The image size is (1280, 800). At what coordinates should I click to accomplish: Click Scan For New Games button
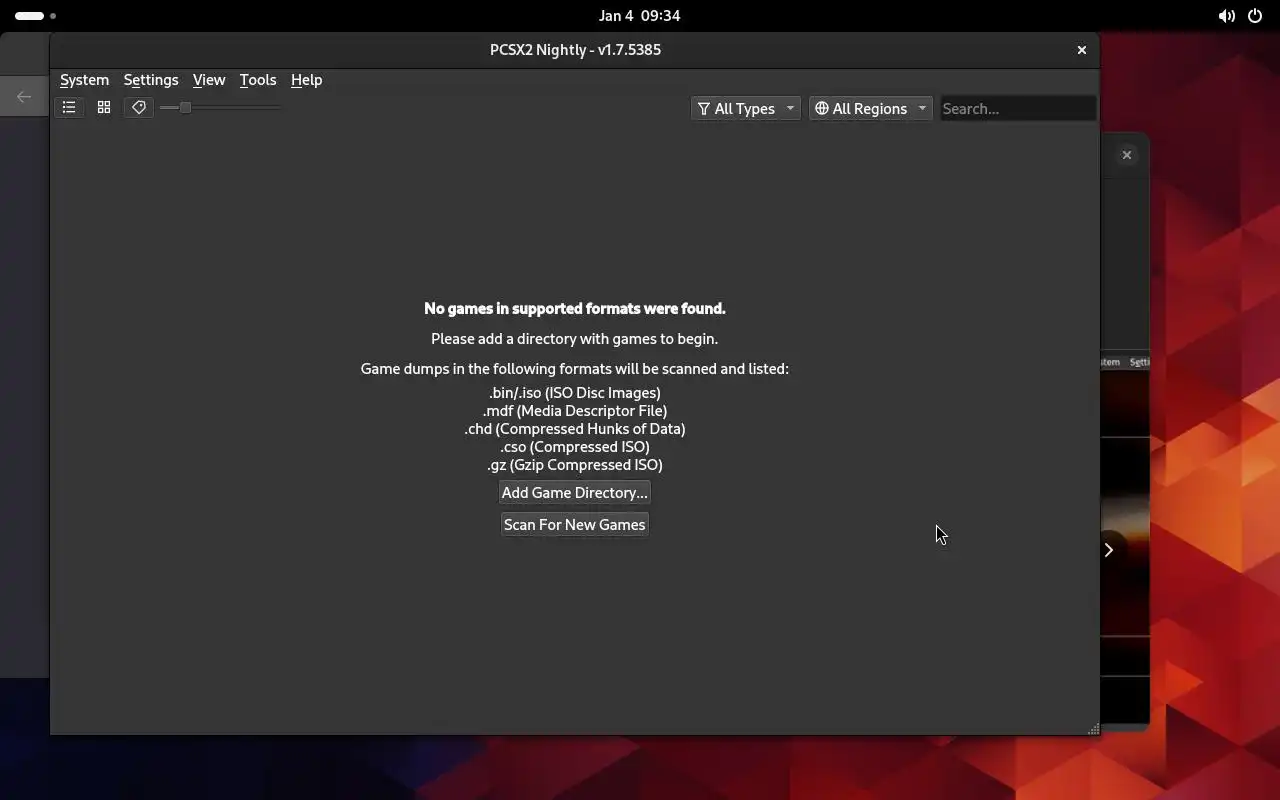click(x=575, y=525)
